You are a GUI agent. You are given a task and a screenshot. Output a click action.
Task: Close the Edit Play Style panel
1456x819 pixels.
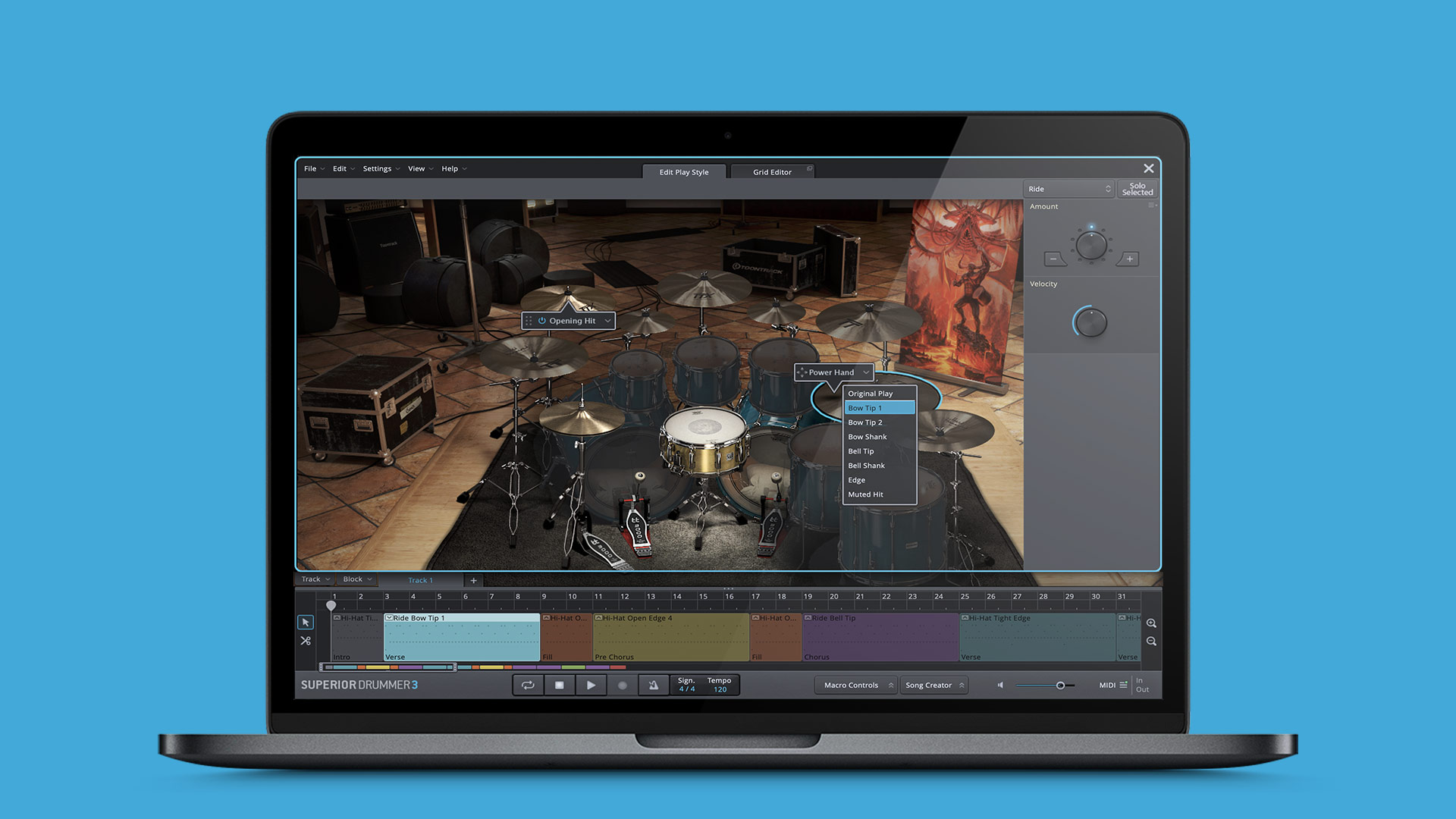(1148, 168)
